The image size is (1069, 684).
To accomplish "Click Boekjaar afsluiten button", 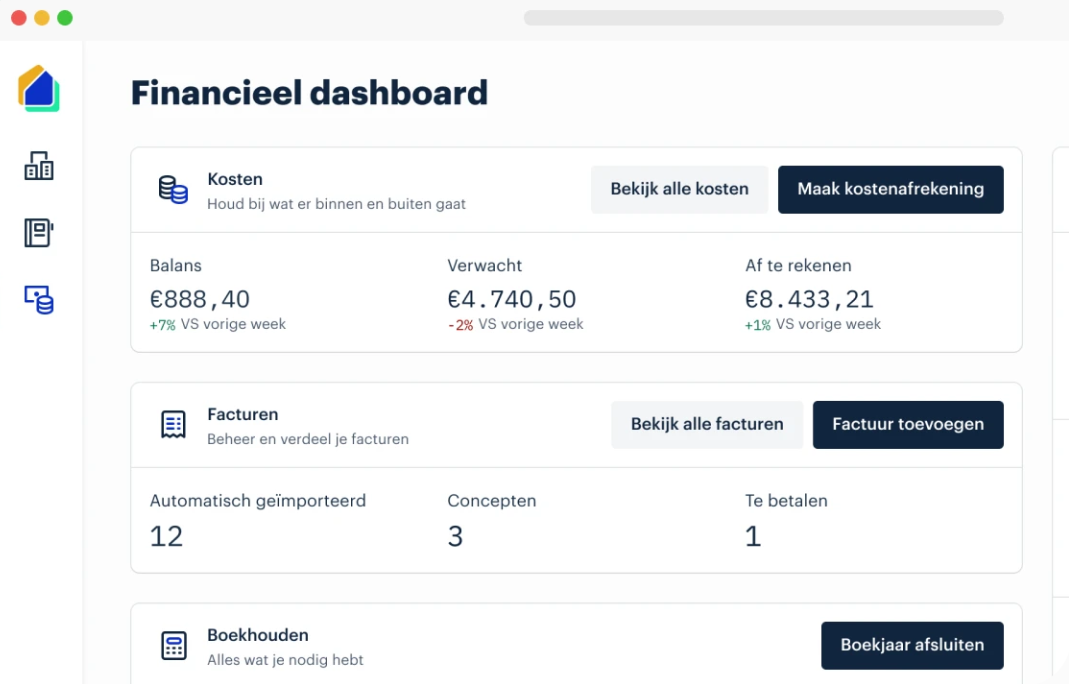I will 911,645.
